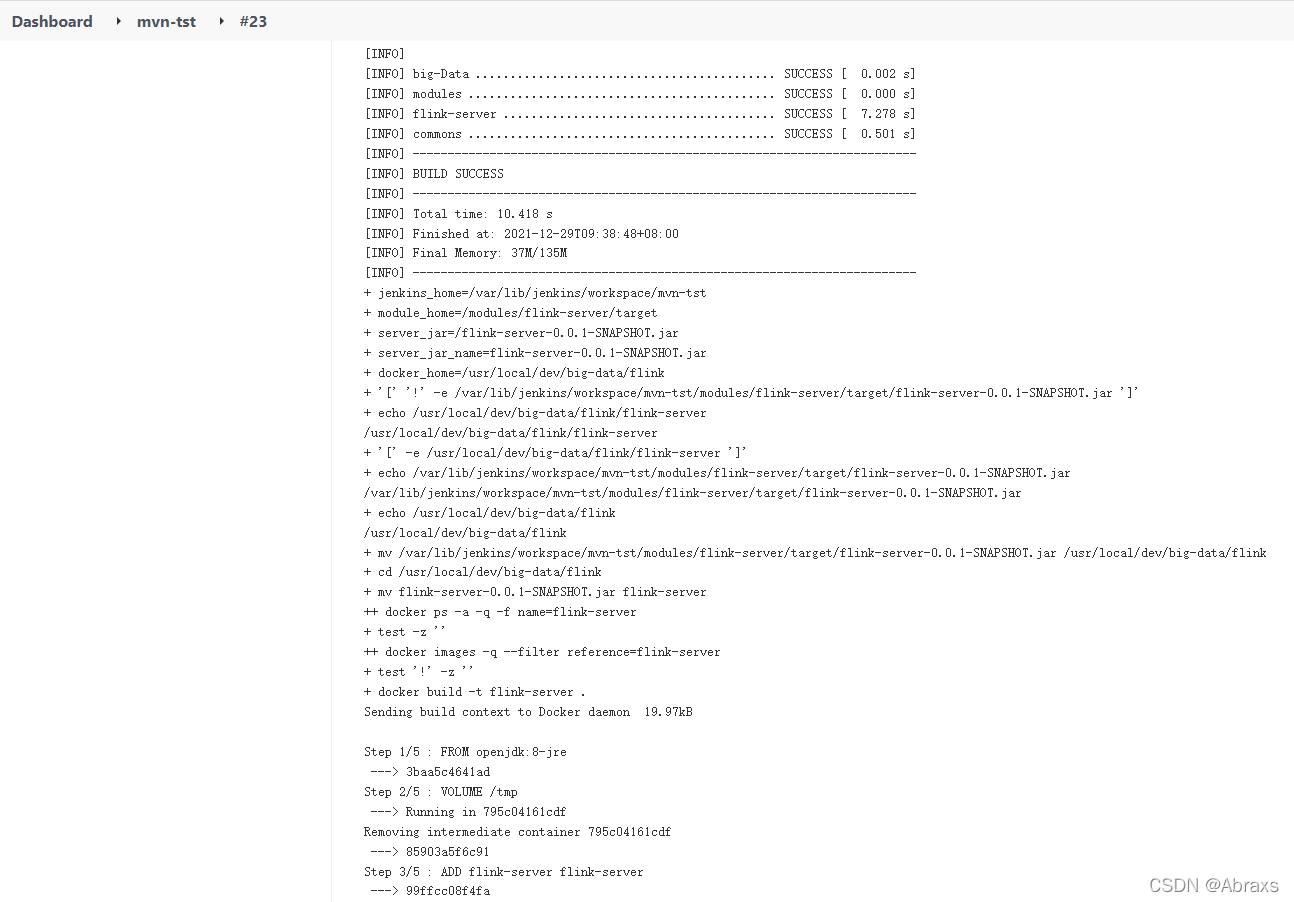Viewport: 1294px width, 902px height.
Task: Click the 'Finished at: 2021-12-29' log line
Action: point(521,234)
